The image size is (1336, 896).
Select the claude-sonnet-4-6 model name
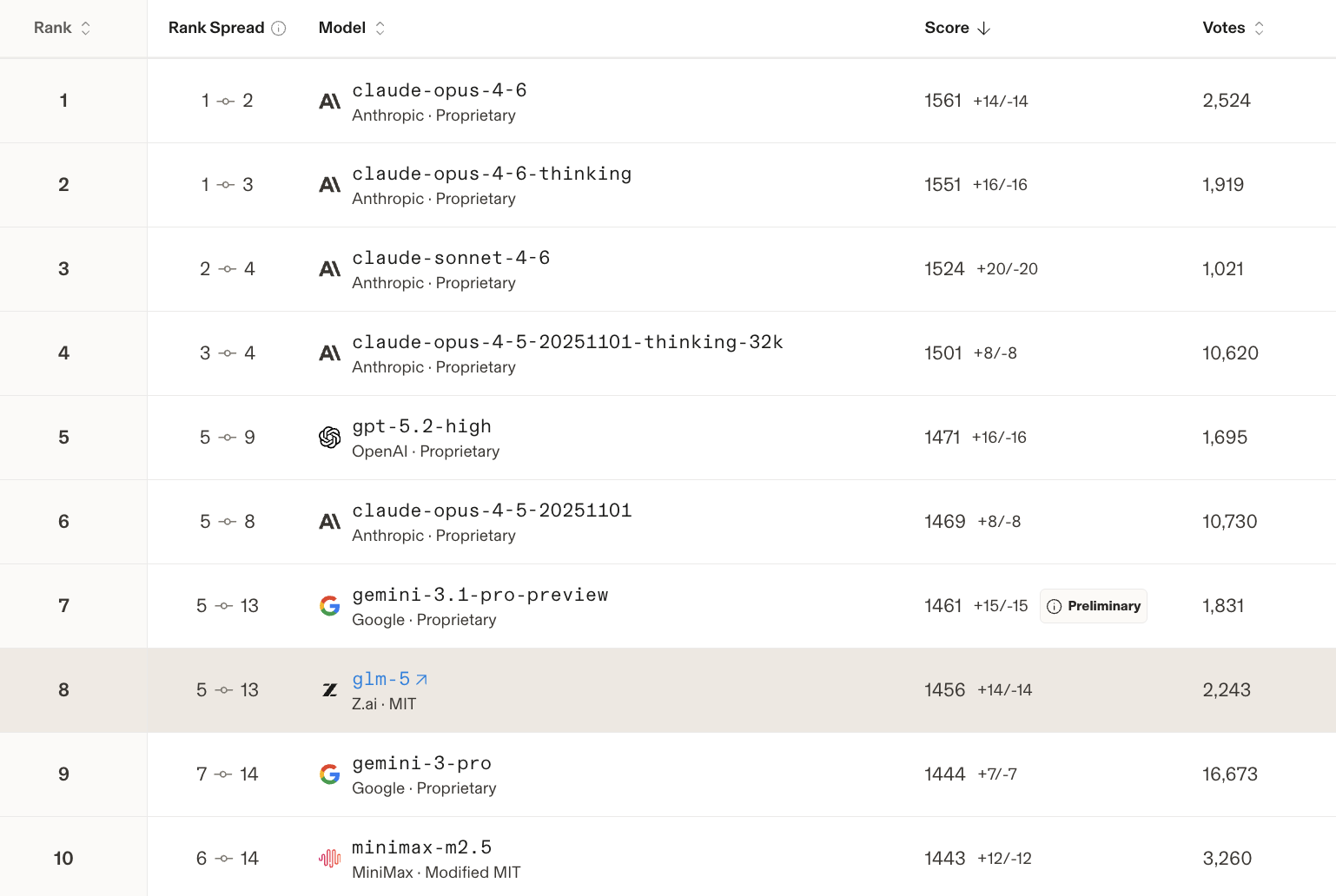click(x=451, y=258)
